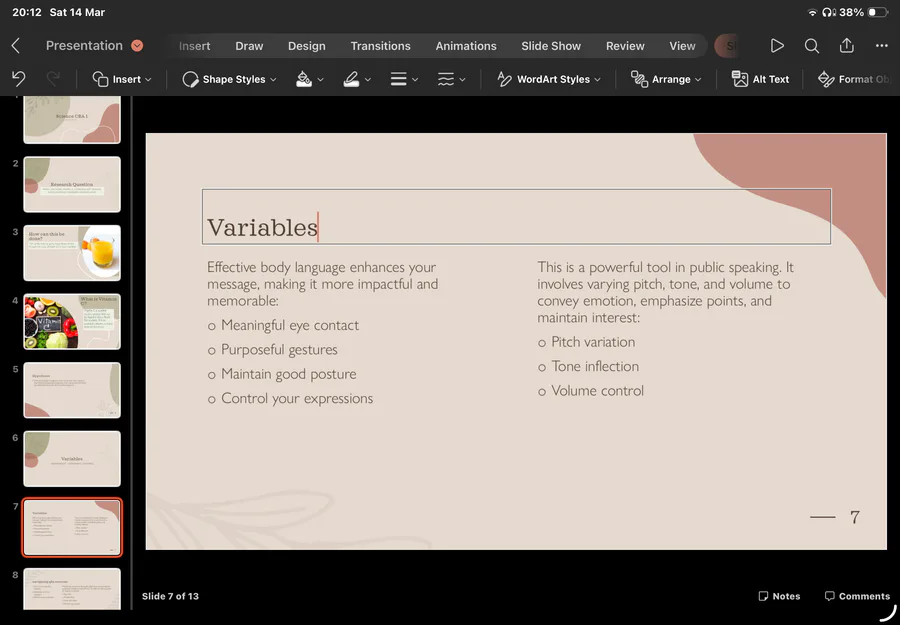Go back using the left chevron
This screenshot has width=900, height=625.
pos(15,46)
